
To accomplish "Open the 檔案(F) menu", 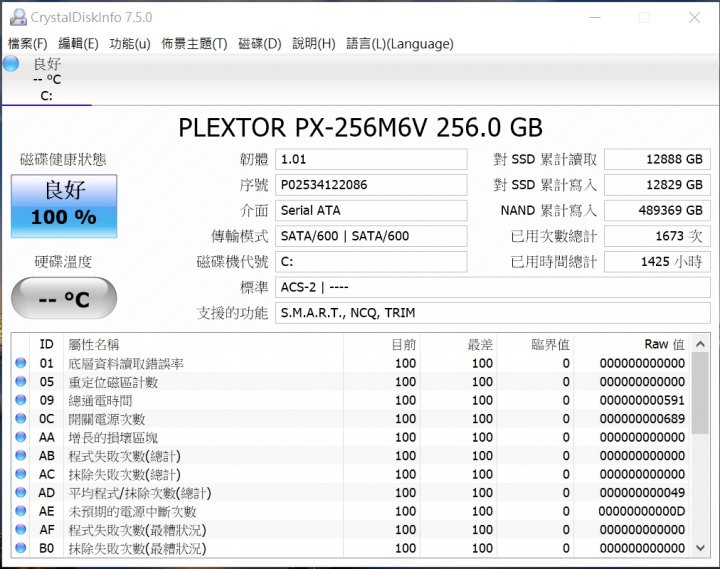I will (x=28, y=44).
